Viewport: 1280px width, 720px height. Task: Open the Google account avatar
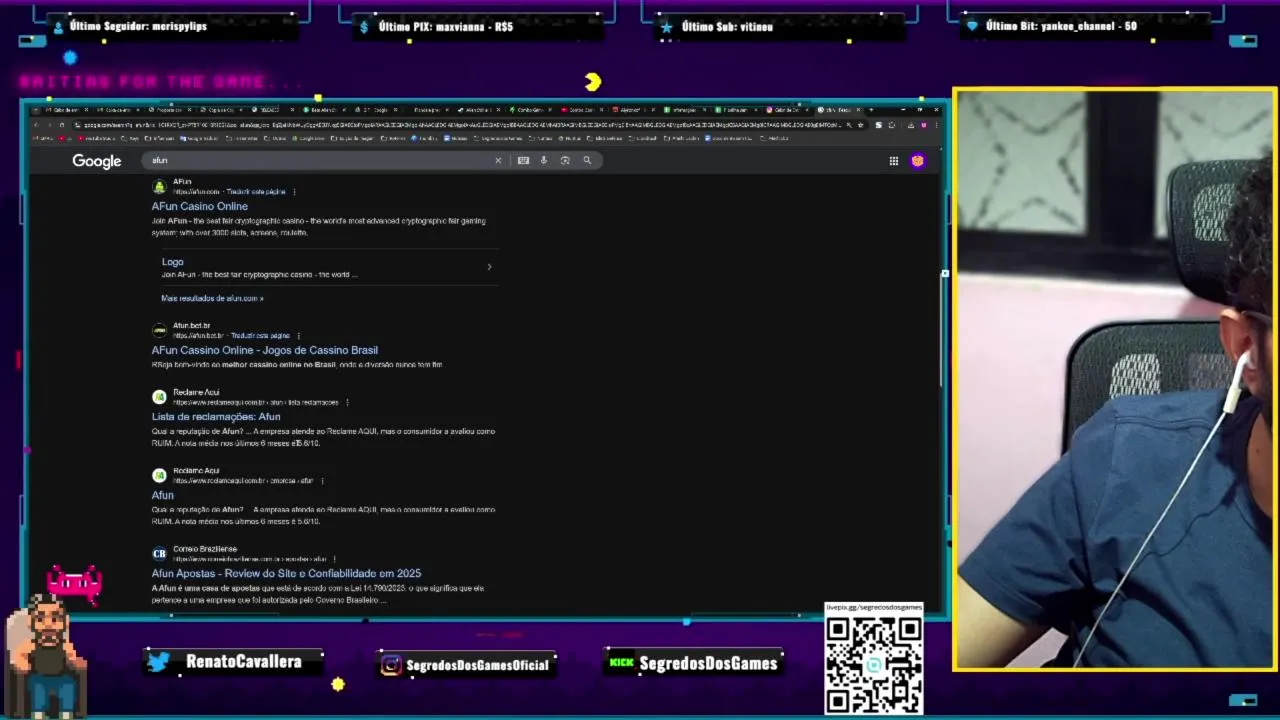[918, 161]
